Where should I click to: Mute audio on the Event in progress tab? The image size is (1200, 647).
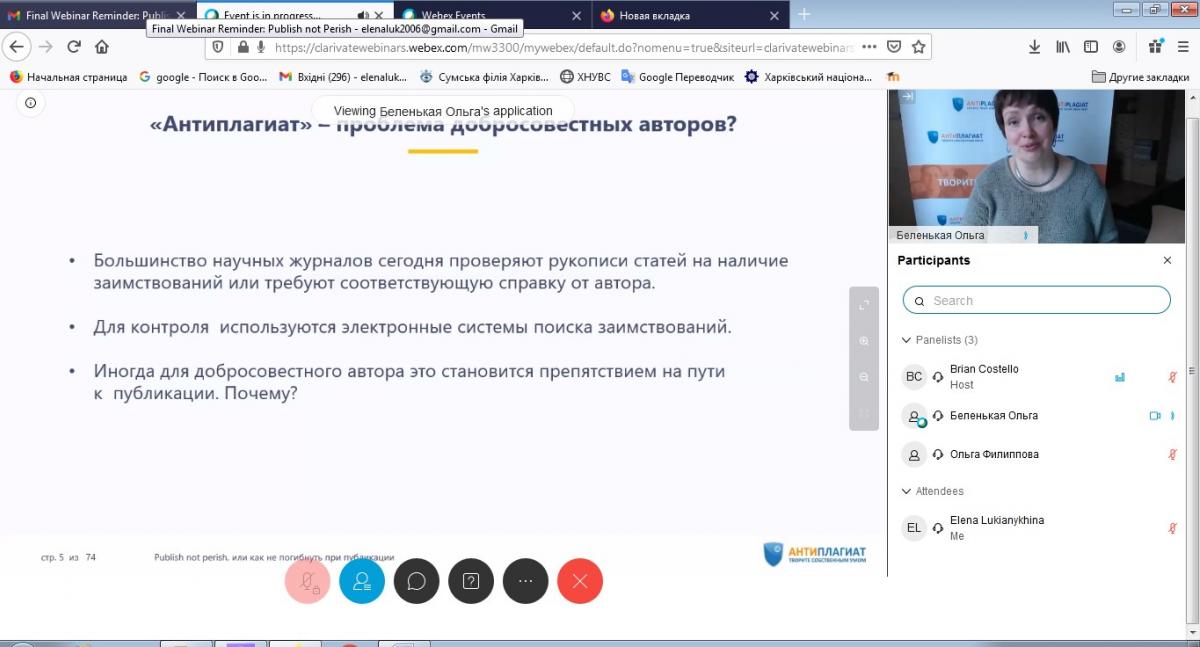click(x=363, y=16)
